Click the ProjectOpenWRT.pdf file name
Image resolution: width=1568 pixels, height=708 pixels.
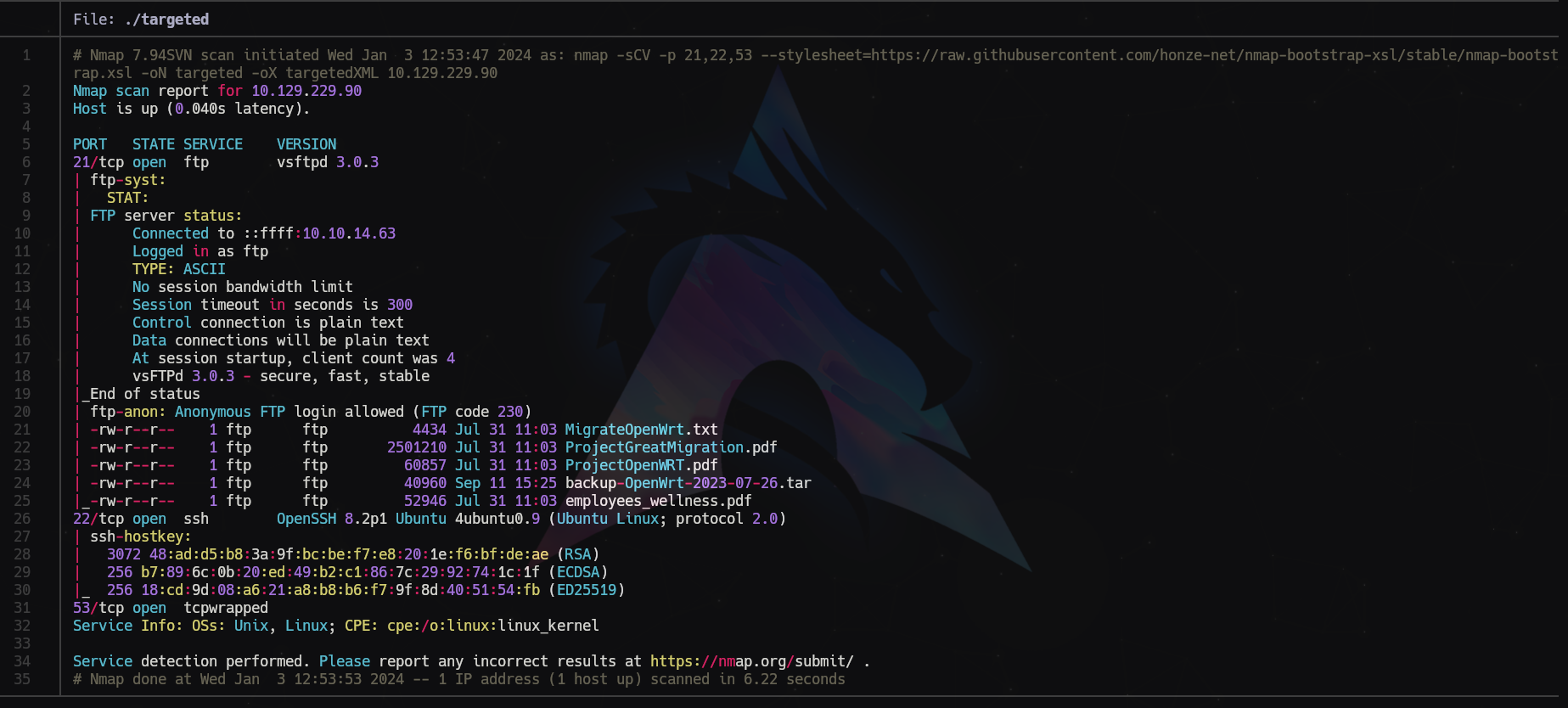point(641,465)
